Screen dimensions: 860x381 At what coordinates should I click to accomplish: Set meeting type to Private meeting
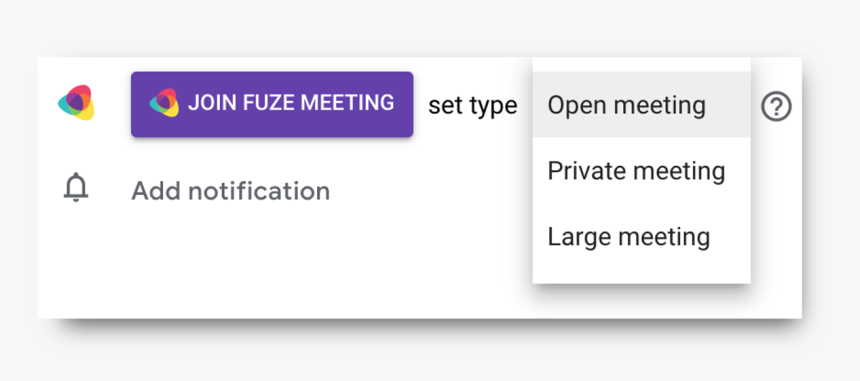641,170
